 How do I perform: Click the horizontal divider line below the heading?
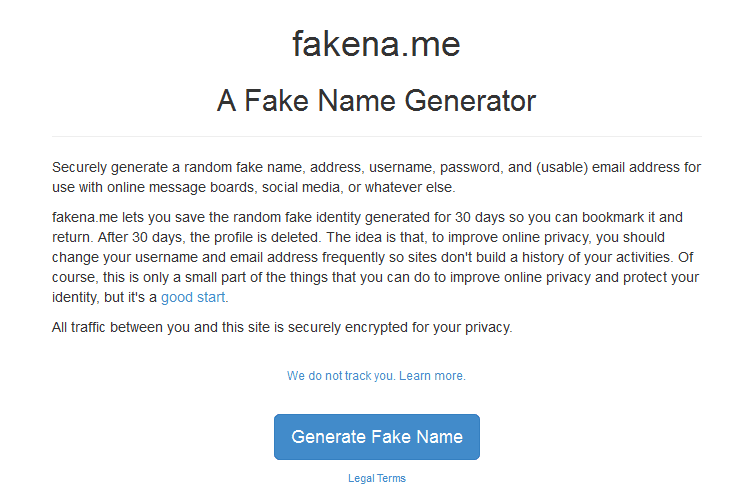click(376, 136)
